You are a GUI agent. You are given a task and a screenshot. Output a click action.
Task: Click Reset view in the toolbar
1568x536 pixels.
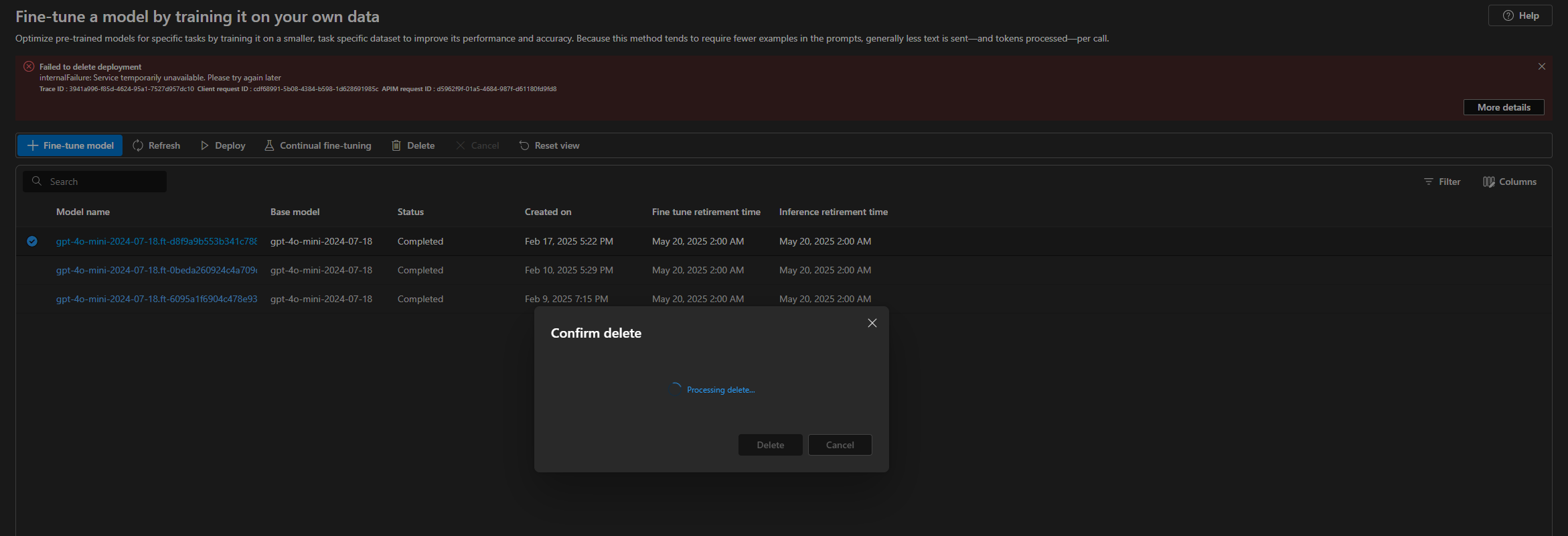549,145
